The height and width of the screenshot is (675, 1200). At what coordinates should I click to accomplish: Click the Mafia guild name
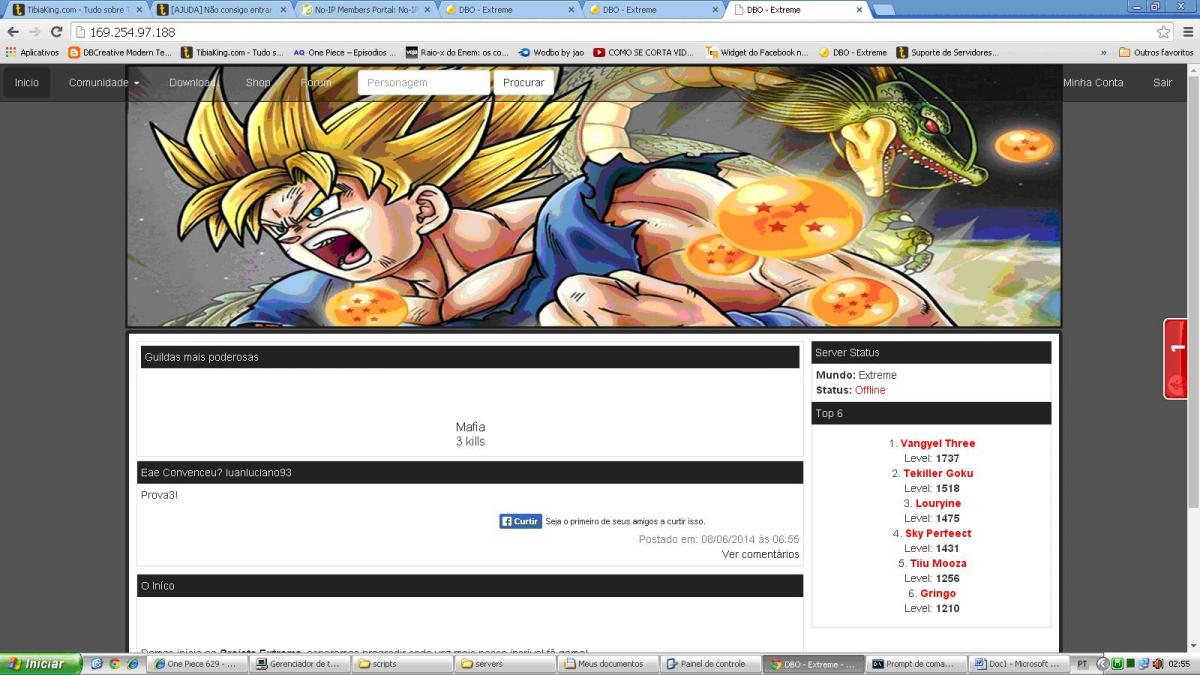(470, 427)
